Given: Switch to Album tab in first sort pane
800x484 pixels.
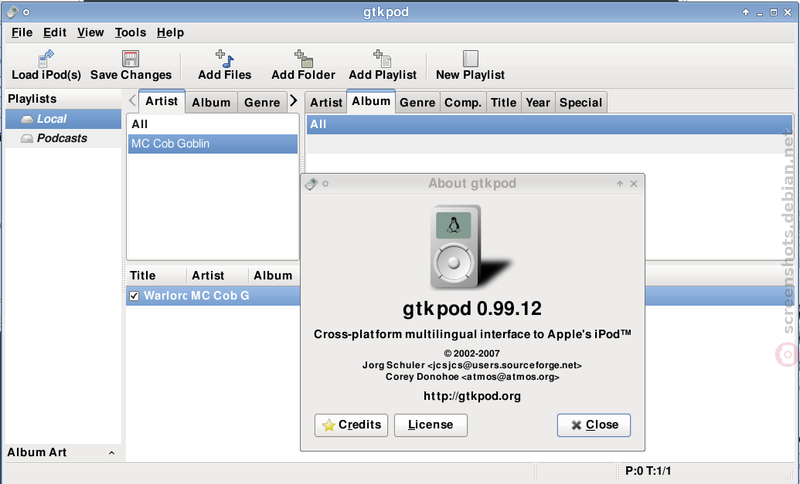Looking at the screenshot, I should [211, 103].
